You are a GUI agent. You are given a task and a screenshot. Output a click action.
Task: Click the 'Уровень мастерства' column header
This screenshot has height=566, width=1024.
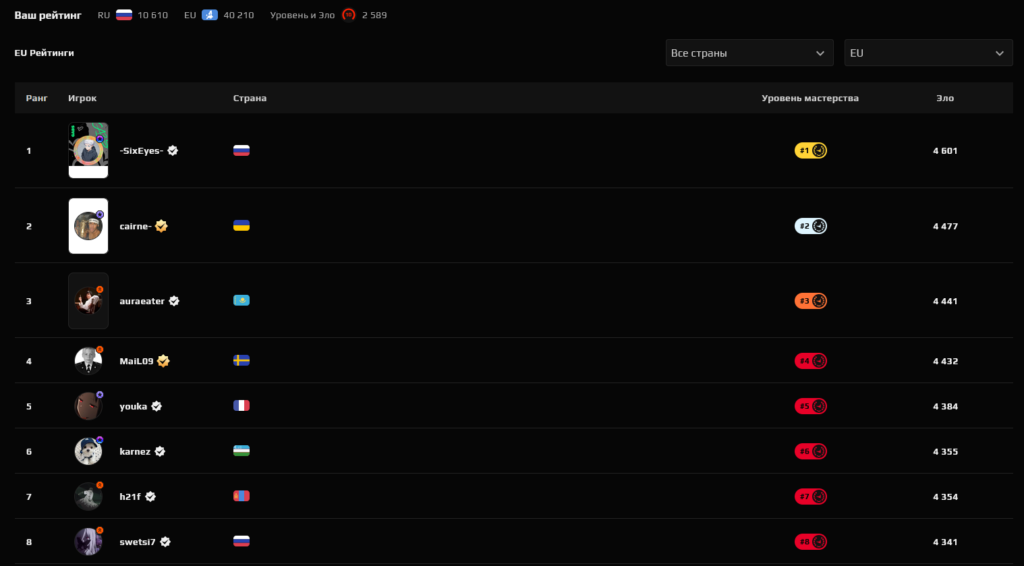[x=810, y=98]
